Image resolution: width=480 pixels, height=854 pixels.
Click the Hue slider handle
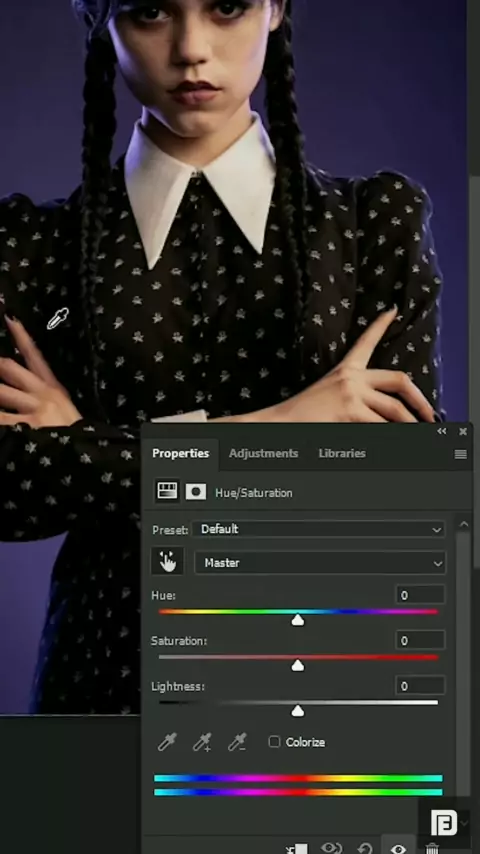pyautogui.click(x=297, y=620)
